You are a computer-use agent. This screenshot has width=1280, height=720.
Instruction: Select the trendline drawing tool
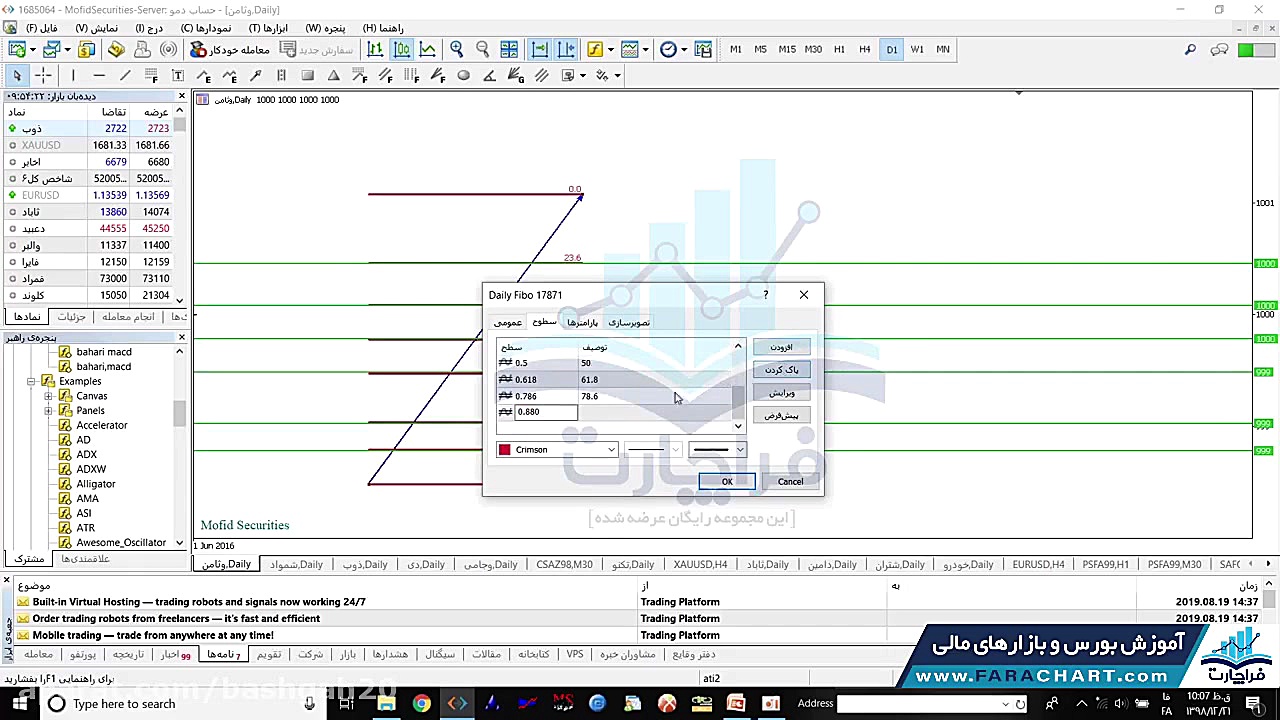[x=125, y=75]
